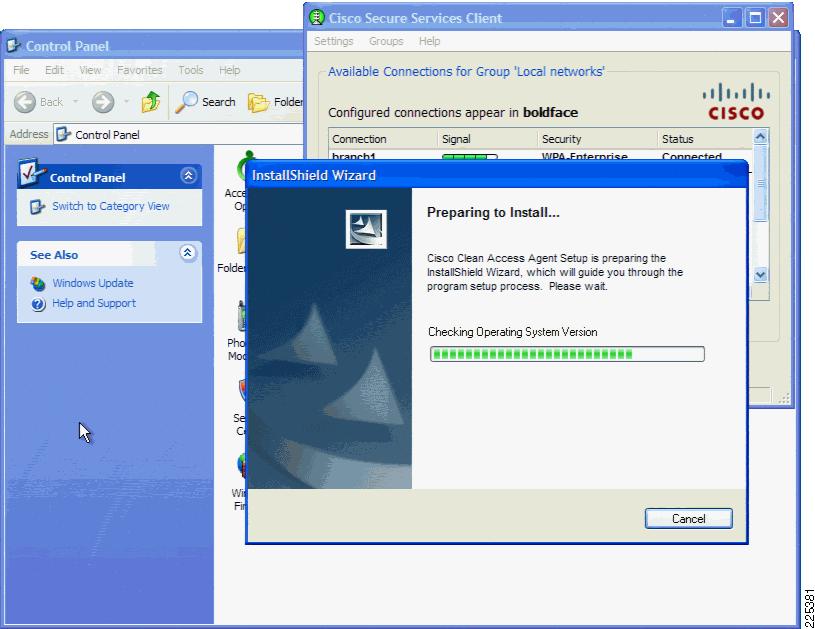Click Cancel in the InstallShield Wizard
This screenshot has width=815, height=629.
click(x=688, y=518)
